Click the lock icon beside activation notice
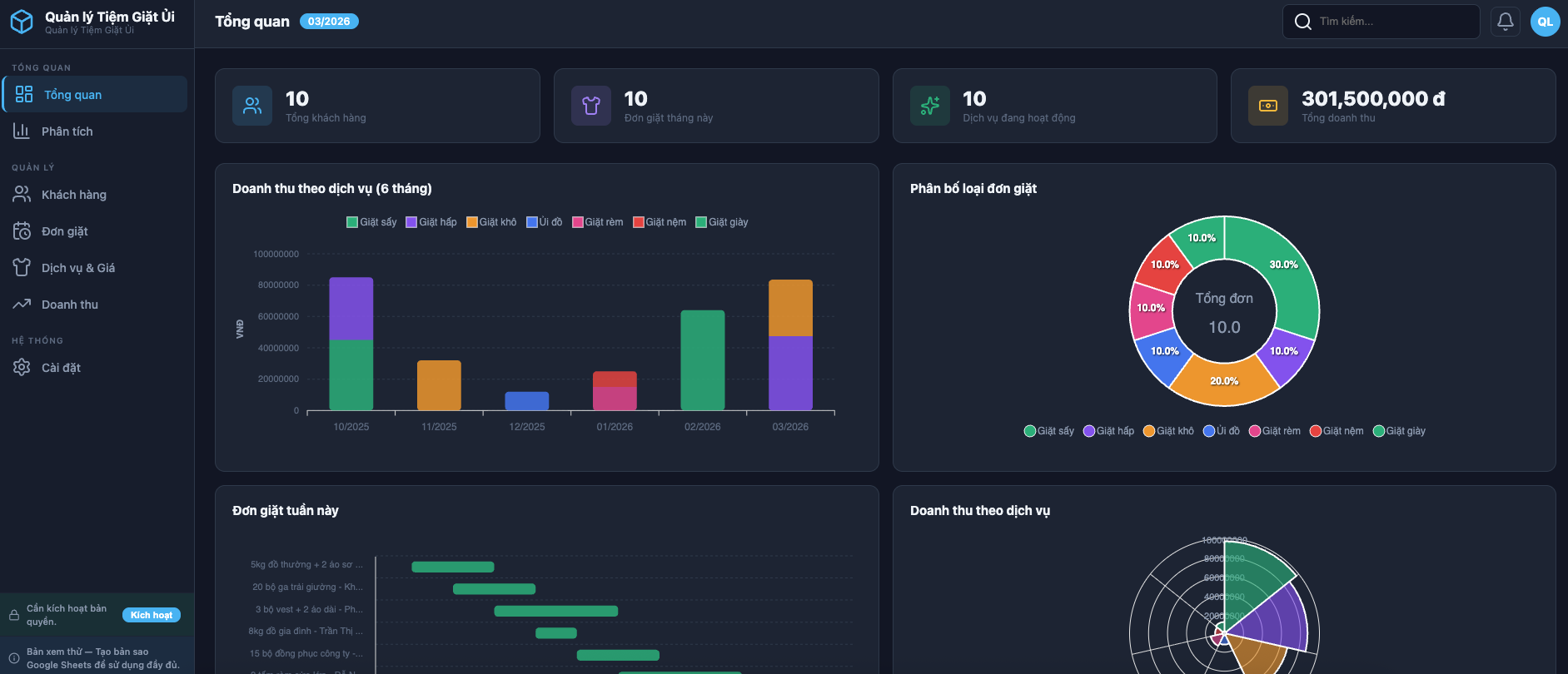Screen dimensions: 1568x674 click(14, 616)
